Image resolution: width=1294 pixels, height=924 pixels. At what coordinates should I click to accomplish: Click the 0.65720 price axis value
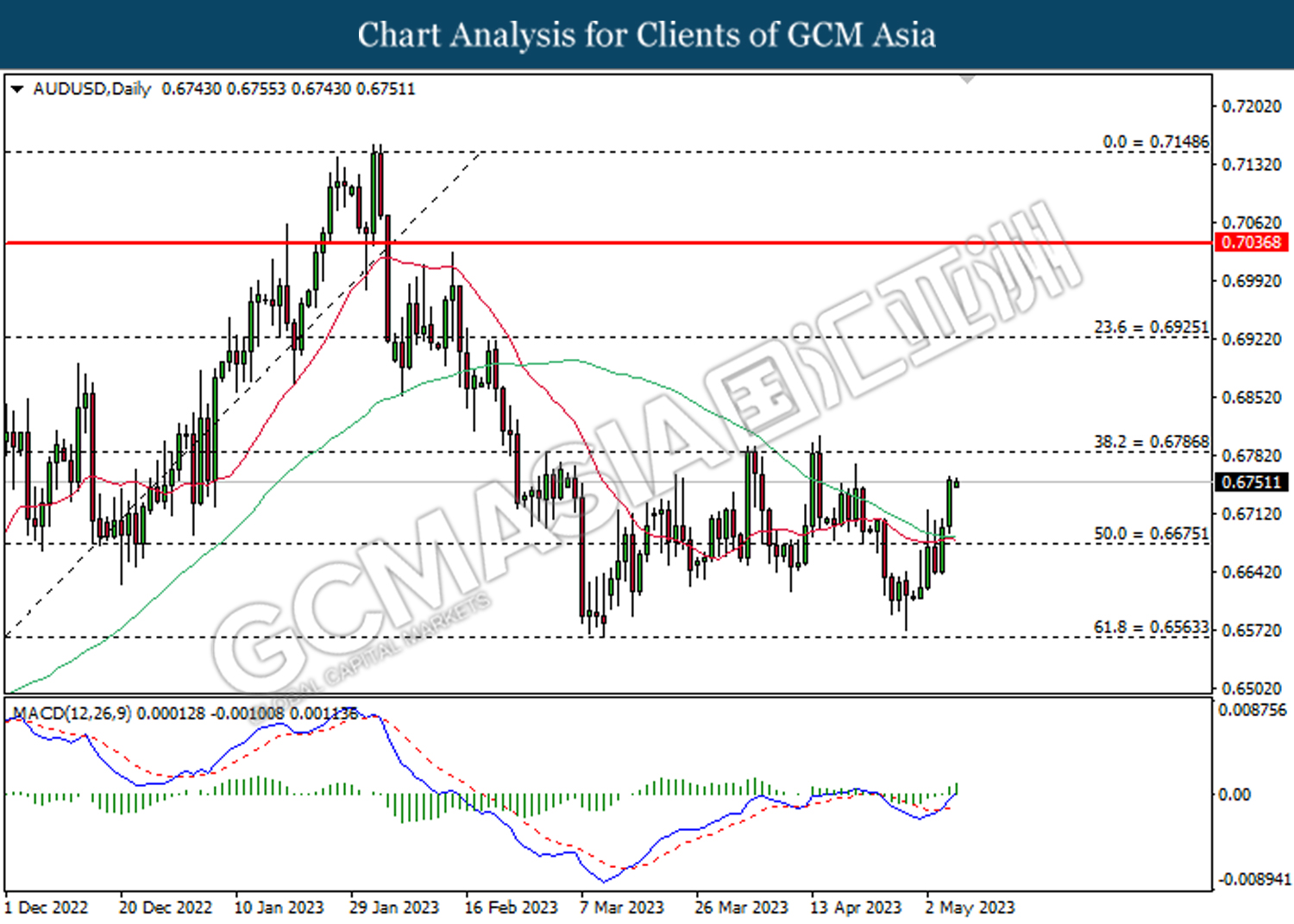click(1252, 630)
